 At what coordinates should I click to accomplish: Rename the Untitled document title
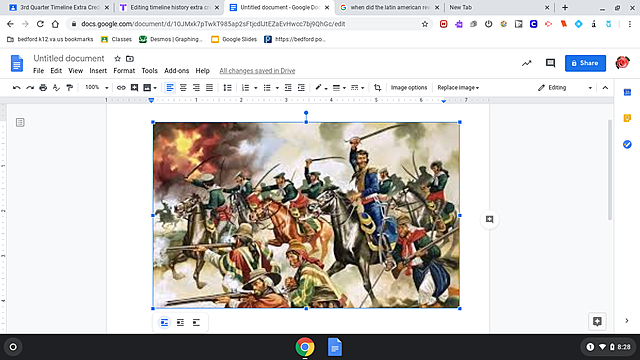pos(69,58)
